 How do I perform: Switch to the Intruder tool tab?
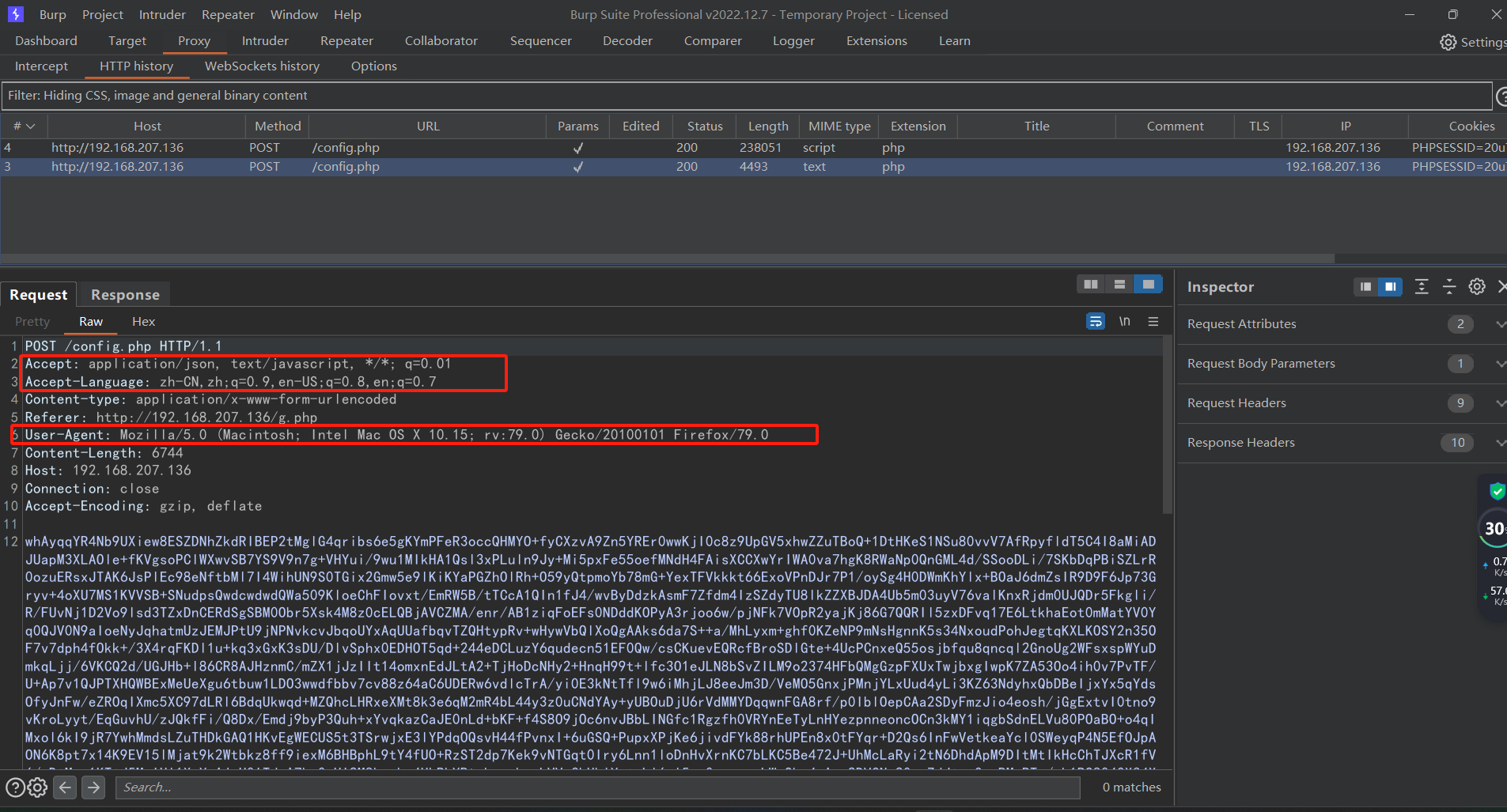point(265,41)
